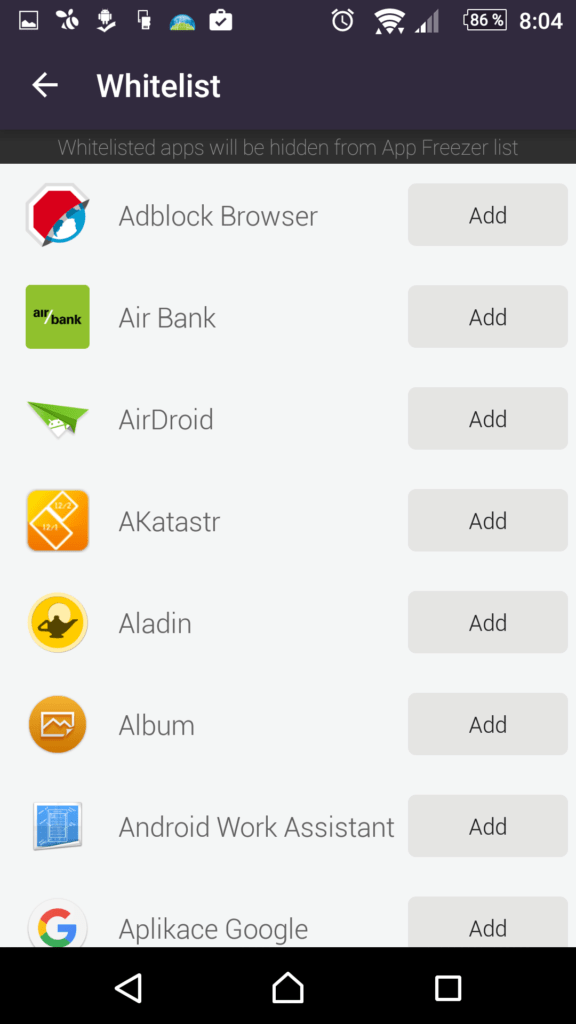
Task: Tap the Aladin lamp icon
Action: point(57,622)
